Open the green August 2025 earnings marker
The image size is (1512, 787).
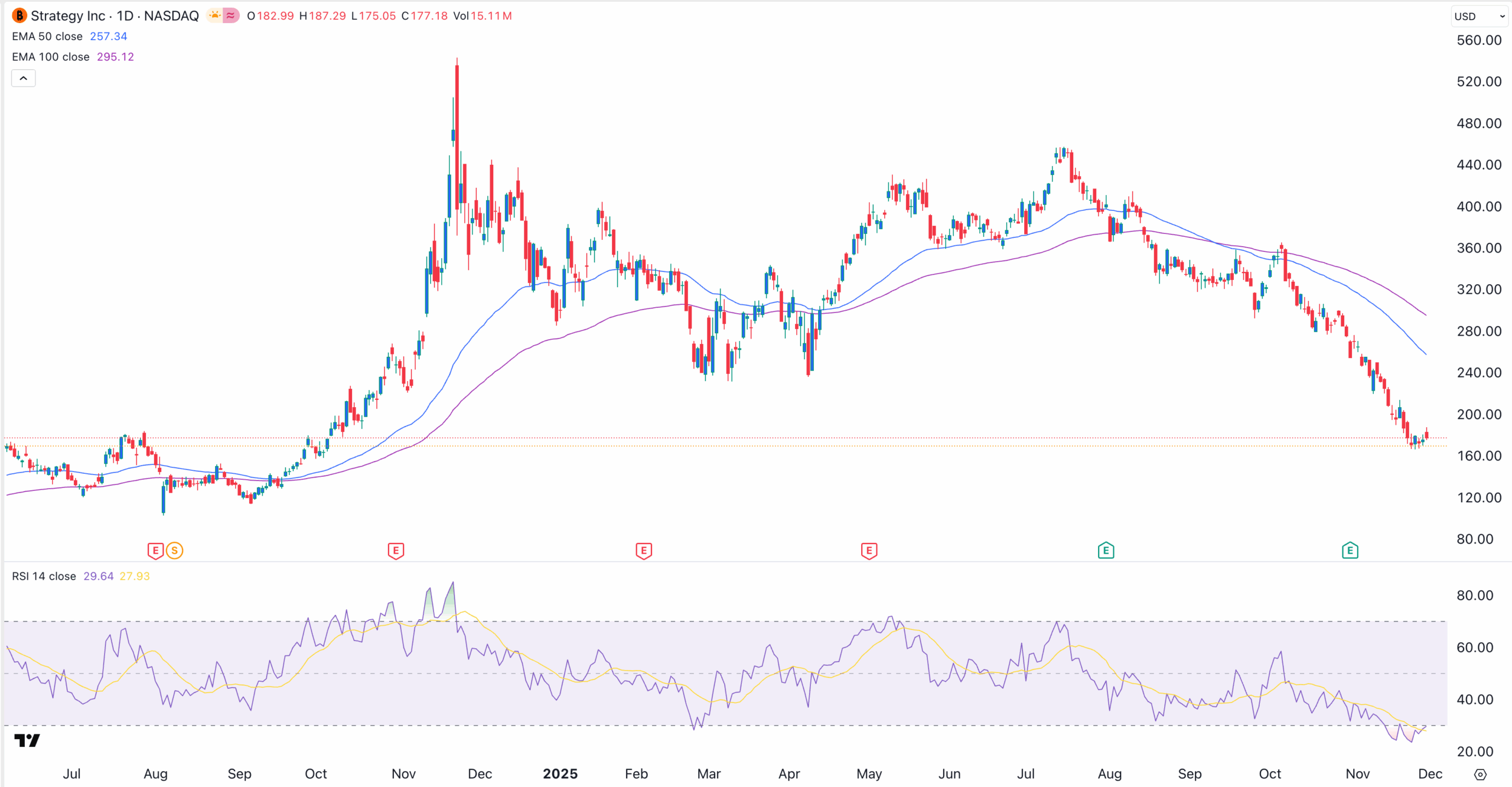(x=1106, y=551)
